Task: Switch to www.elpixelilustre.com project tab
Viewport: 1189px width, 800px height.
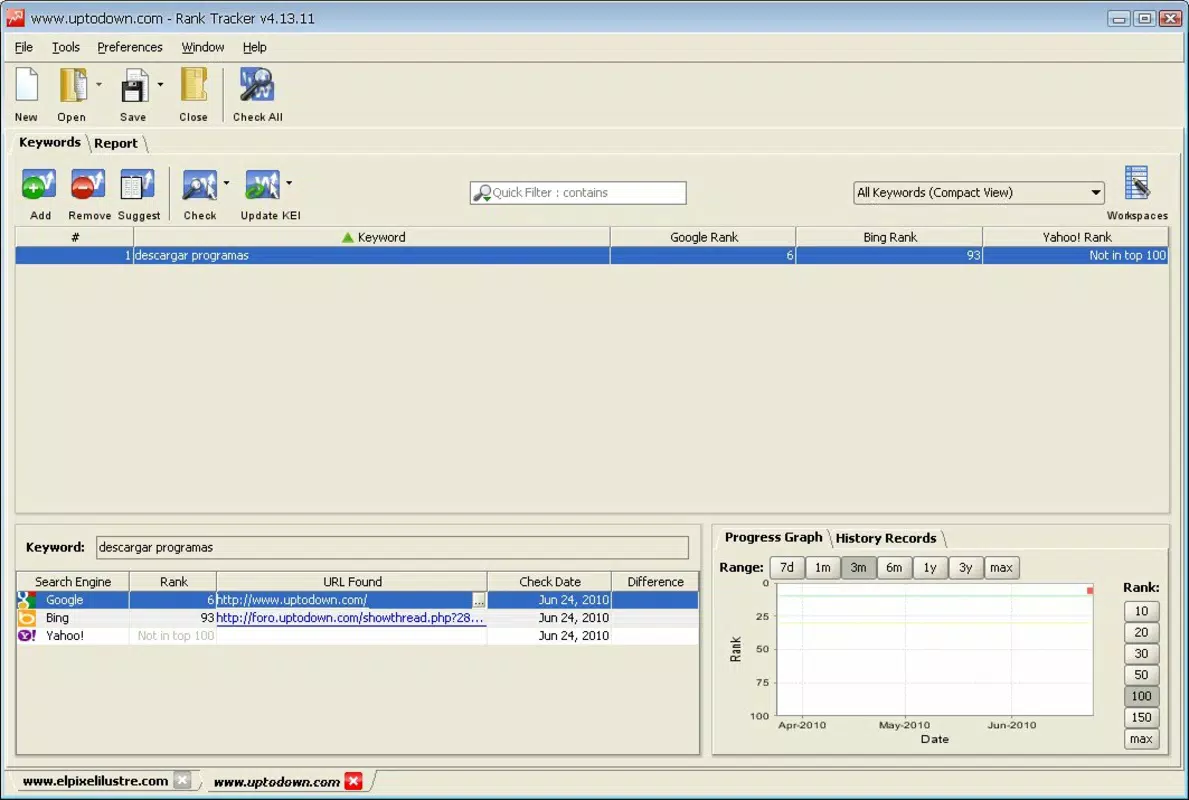Action: point(96,780)
